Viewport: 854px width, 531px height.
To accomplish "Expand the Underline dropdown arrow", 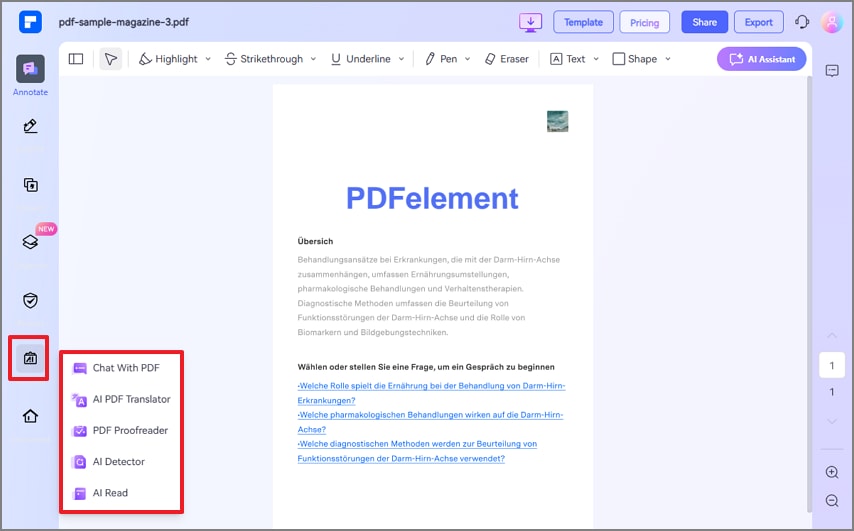I will 401,59.
